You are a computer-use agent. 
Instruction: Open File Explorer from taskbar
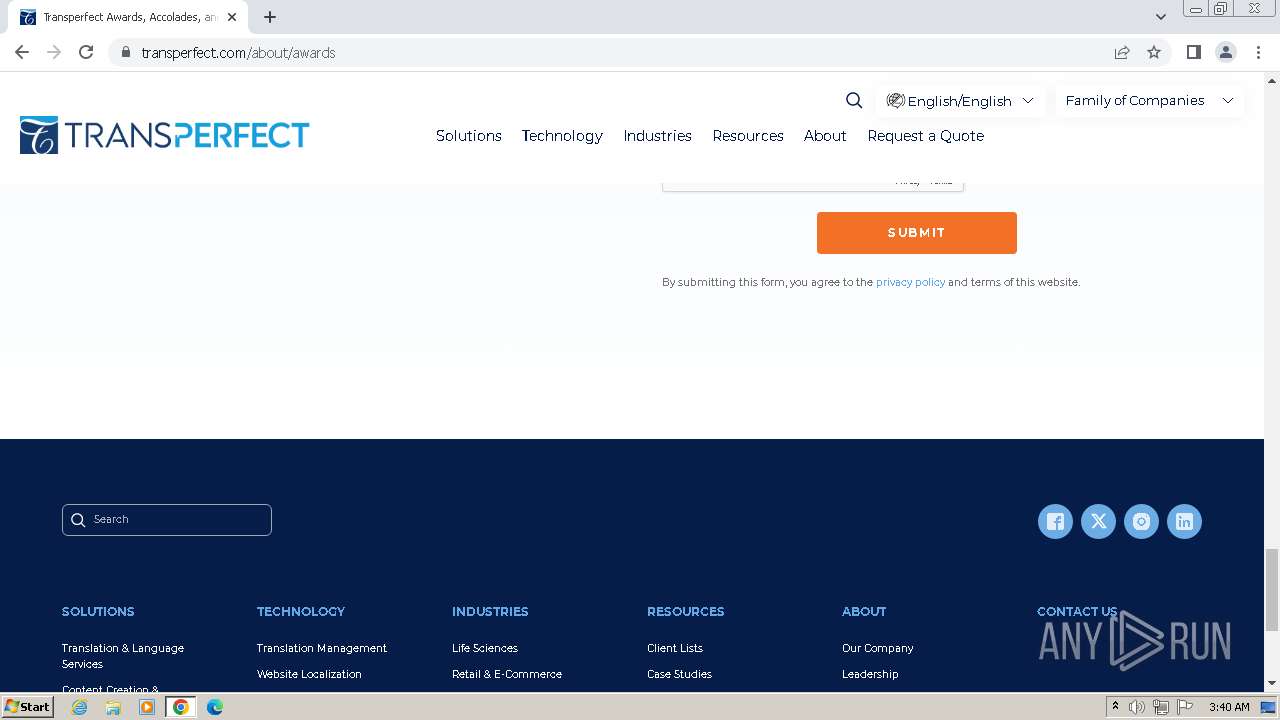coord(113,707)
